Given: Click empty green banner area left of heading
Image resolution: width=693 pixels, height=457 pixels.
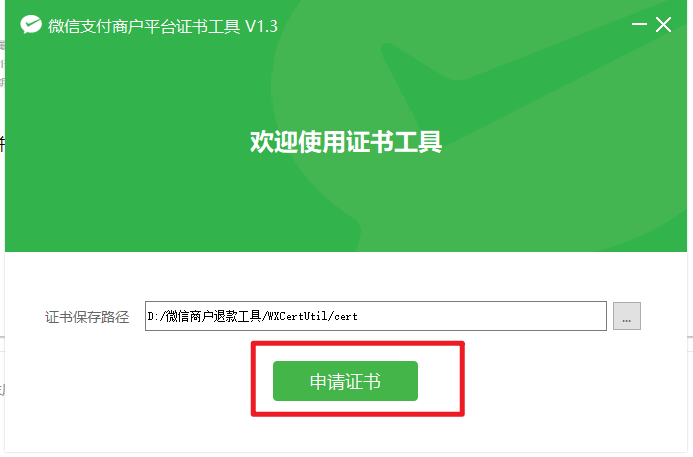Looking at the screenshot, I should pos(126,141).
